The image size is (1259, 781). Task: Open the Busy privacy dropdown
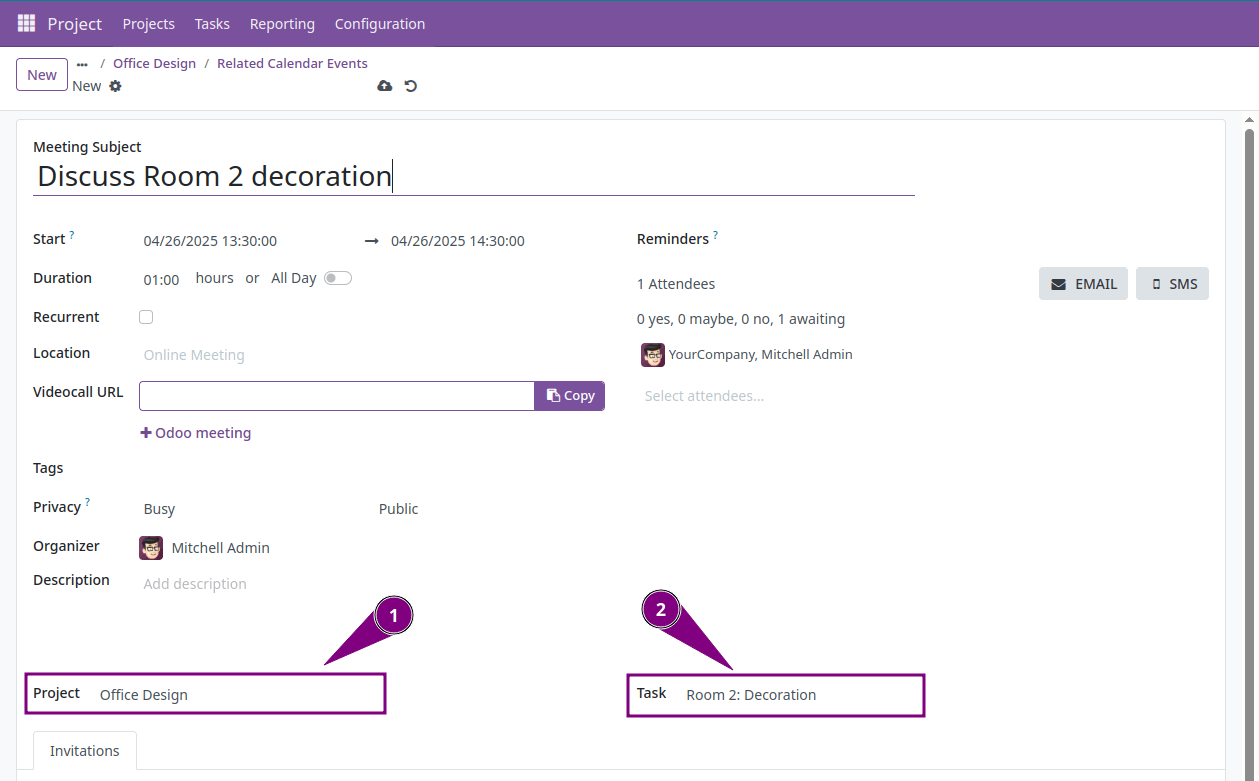(159, 508)
